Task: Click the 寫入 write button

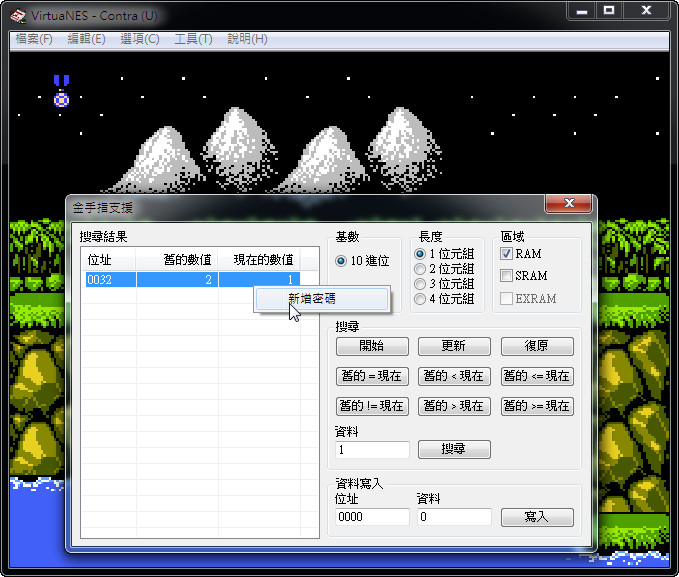Action: coord(537,517)
